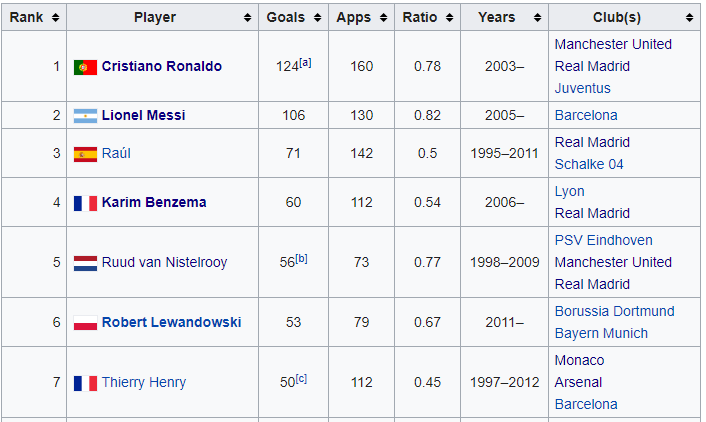Open Lionel Messi's page link

tap(143, 115)
